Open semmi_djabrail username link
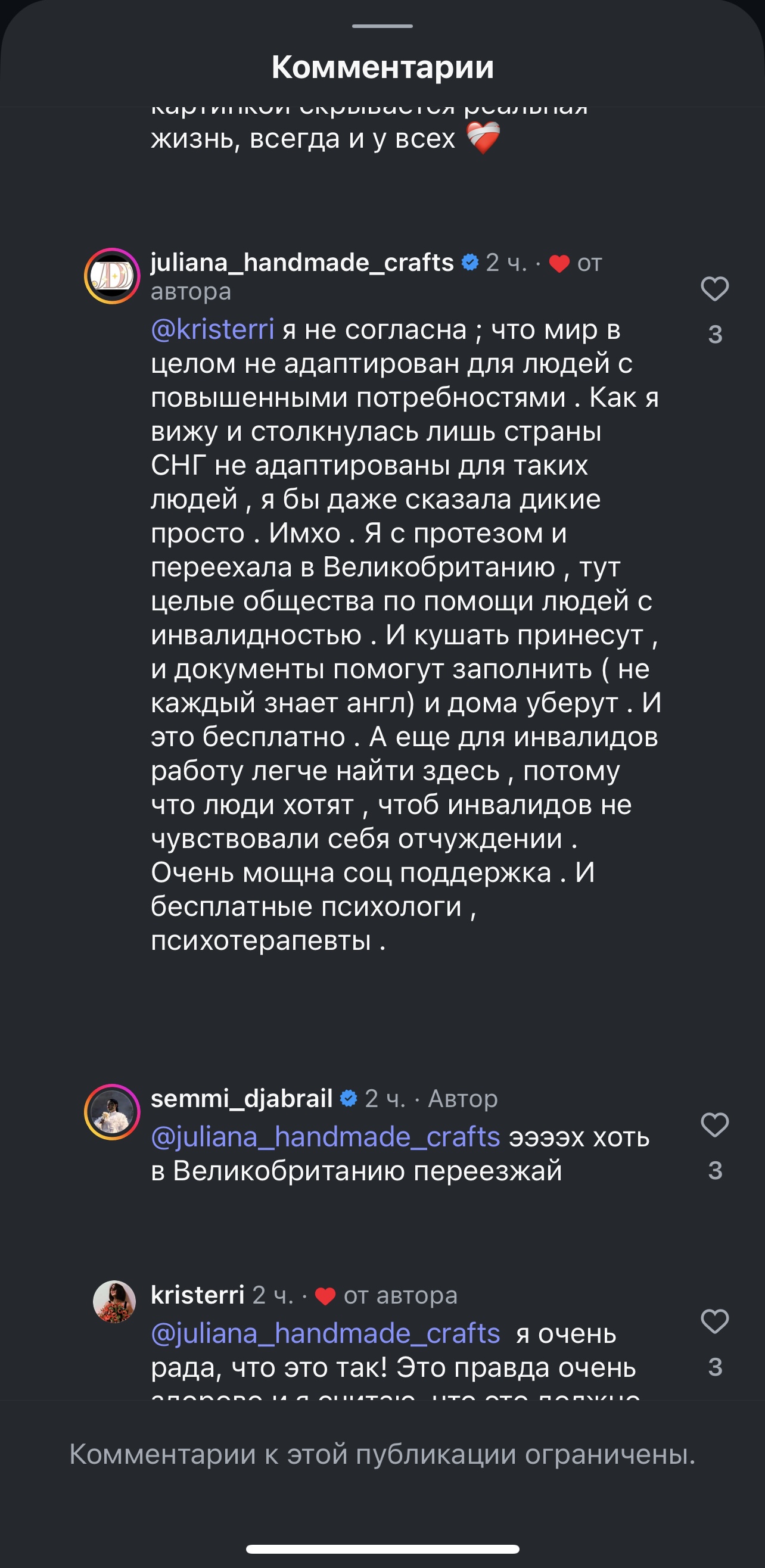The height and width of the screenshot is (1568, 765). (241, 1098)
